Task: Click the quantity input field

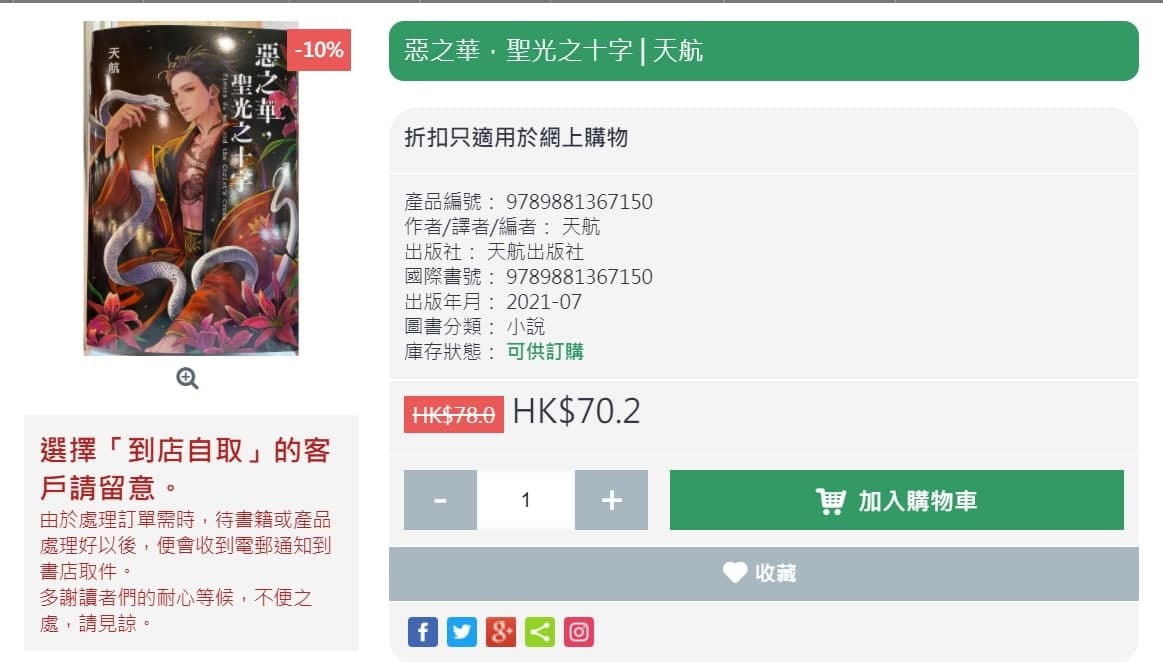Action: click(x=526, y=500)
